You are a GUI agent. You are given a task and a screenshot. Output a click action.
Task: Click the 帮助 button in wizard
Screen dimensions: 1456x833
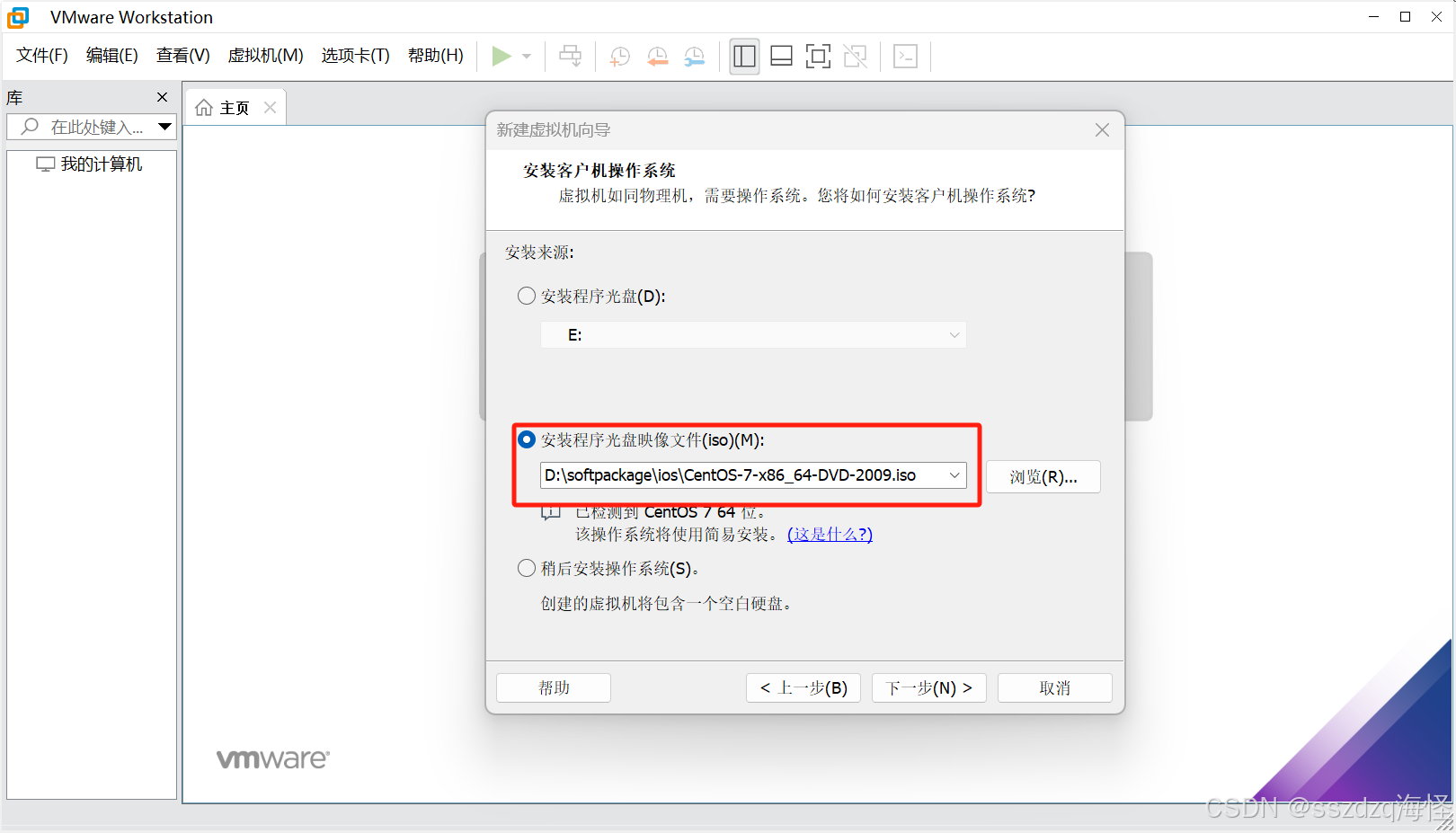(554, 688)
